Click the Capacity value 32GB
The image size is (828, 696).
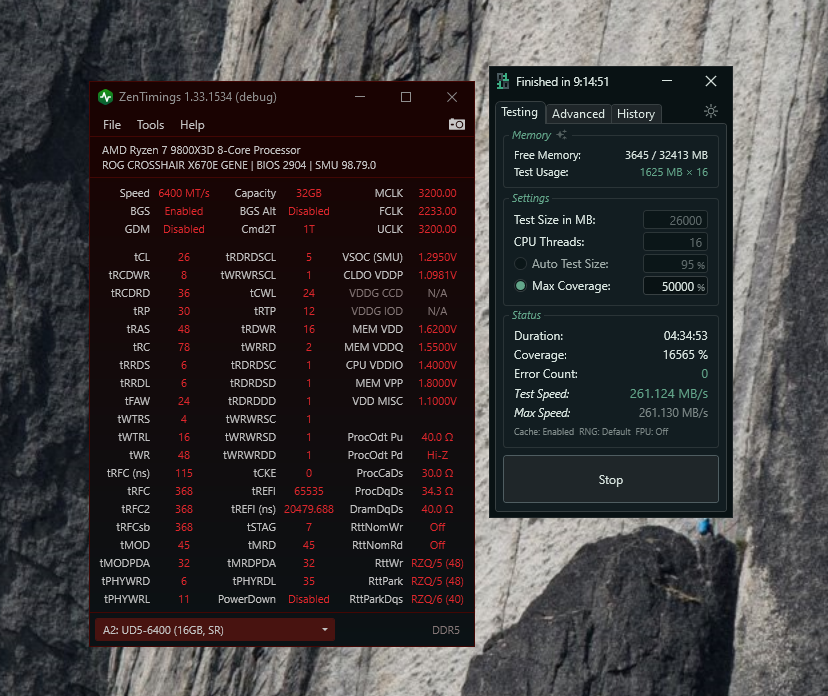308,193
